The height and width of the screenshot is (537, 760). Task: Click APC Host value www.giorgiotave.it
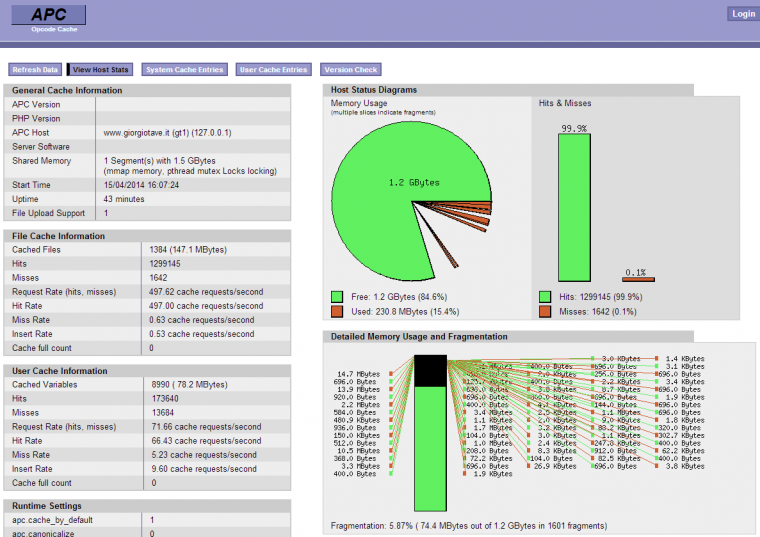tap(167, 133)
